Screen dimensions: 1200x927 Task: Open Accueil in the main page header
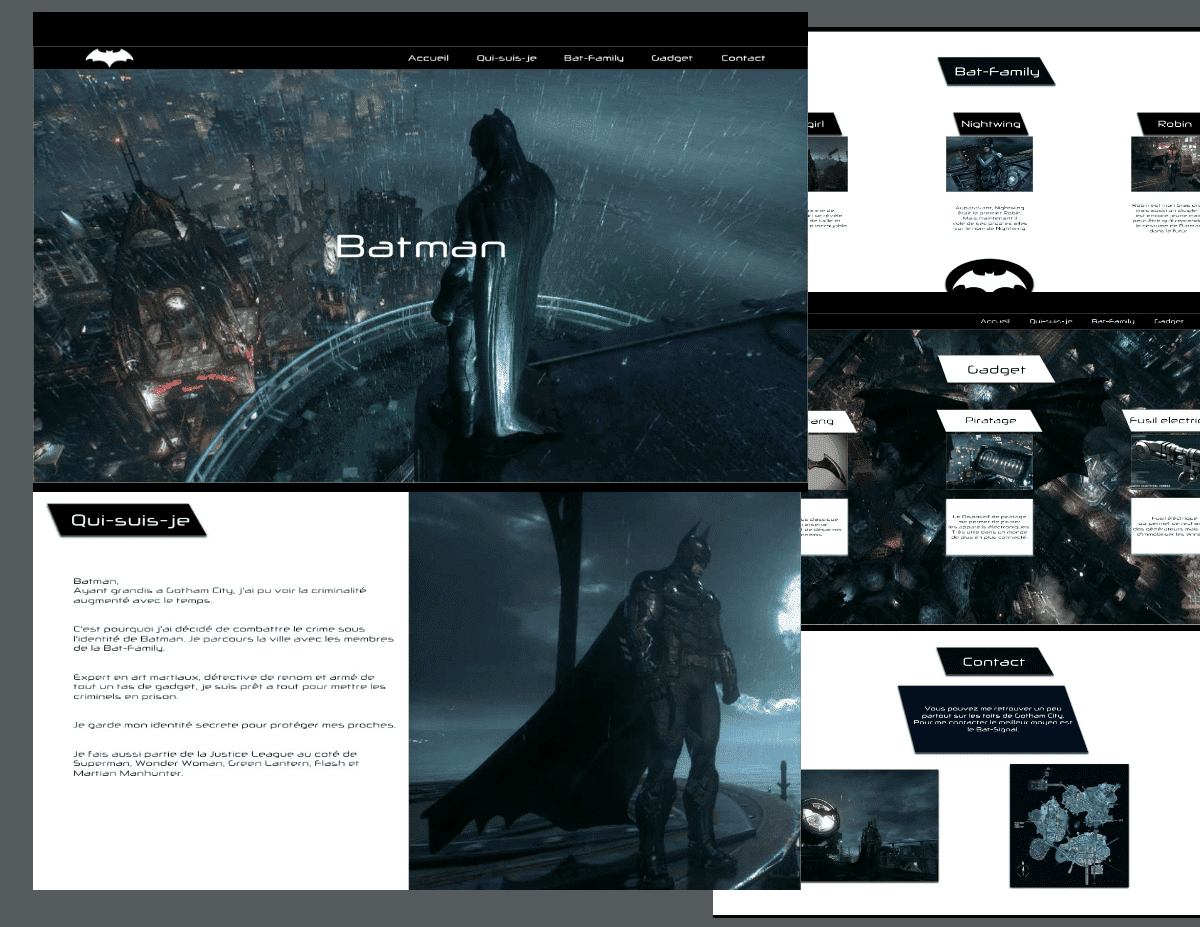[428, 58]
